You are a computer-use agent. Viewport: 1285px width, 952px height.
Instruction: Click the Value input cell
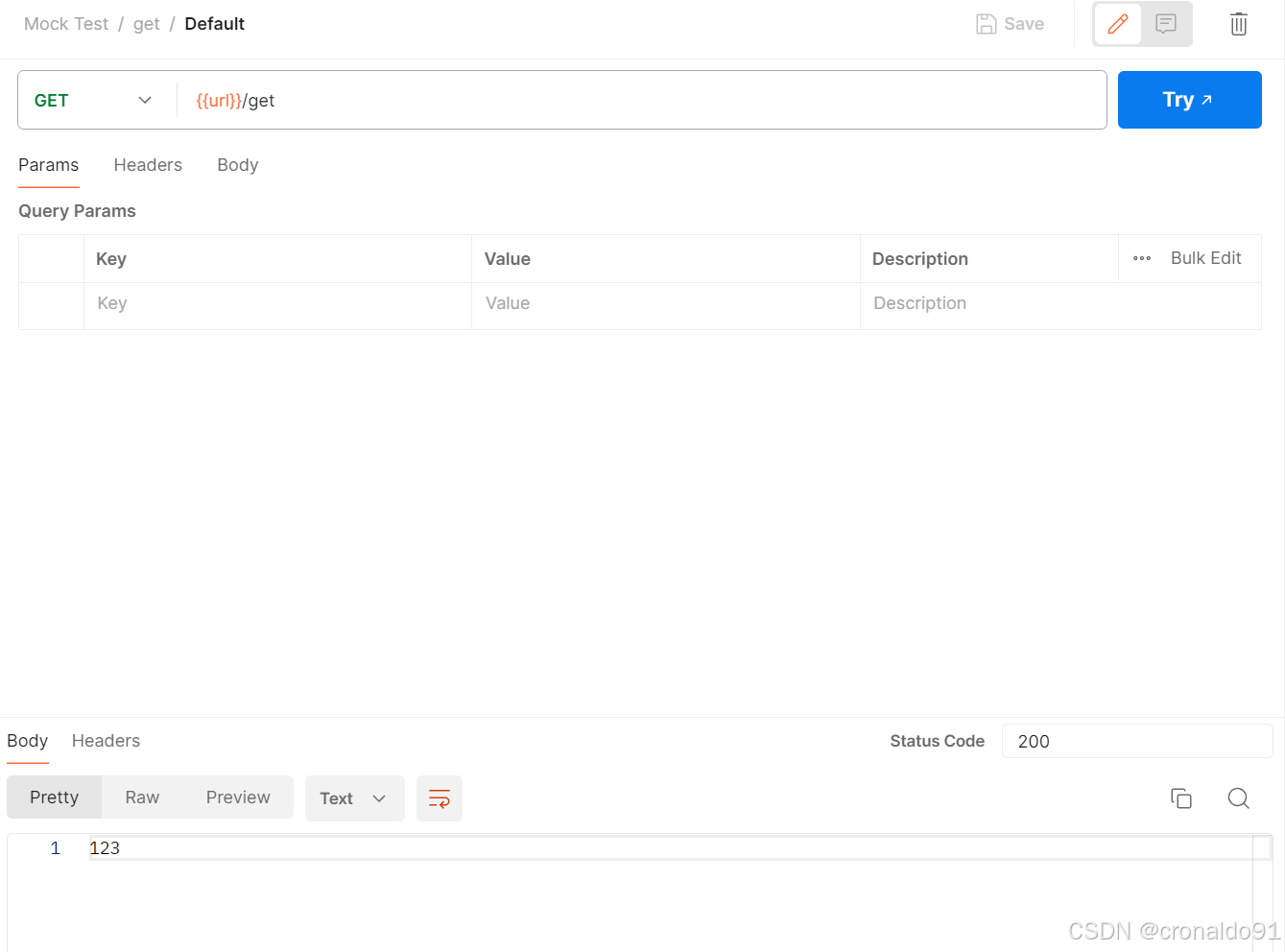(x=666, y=304)
